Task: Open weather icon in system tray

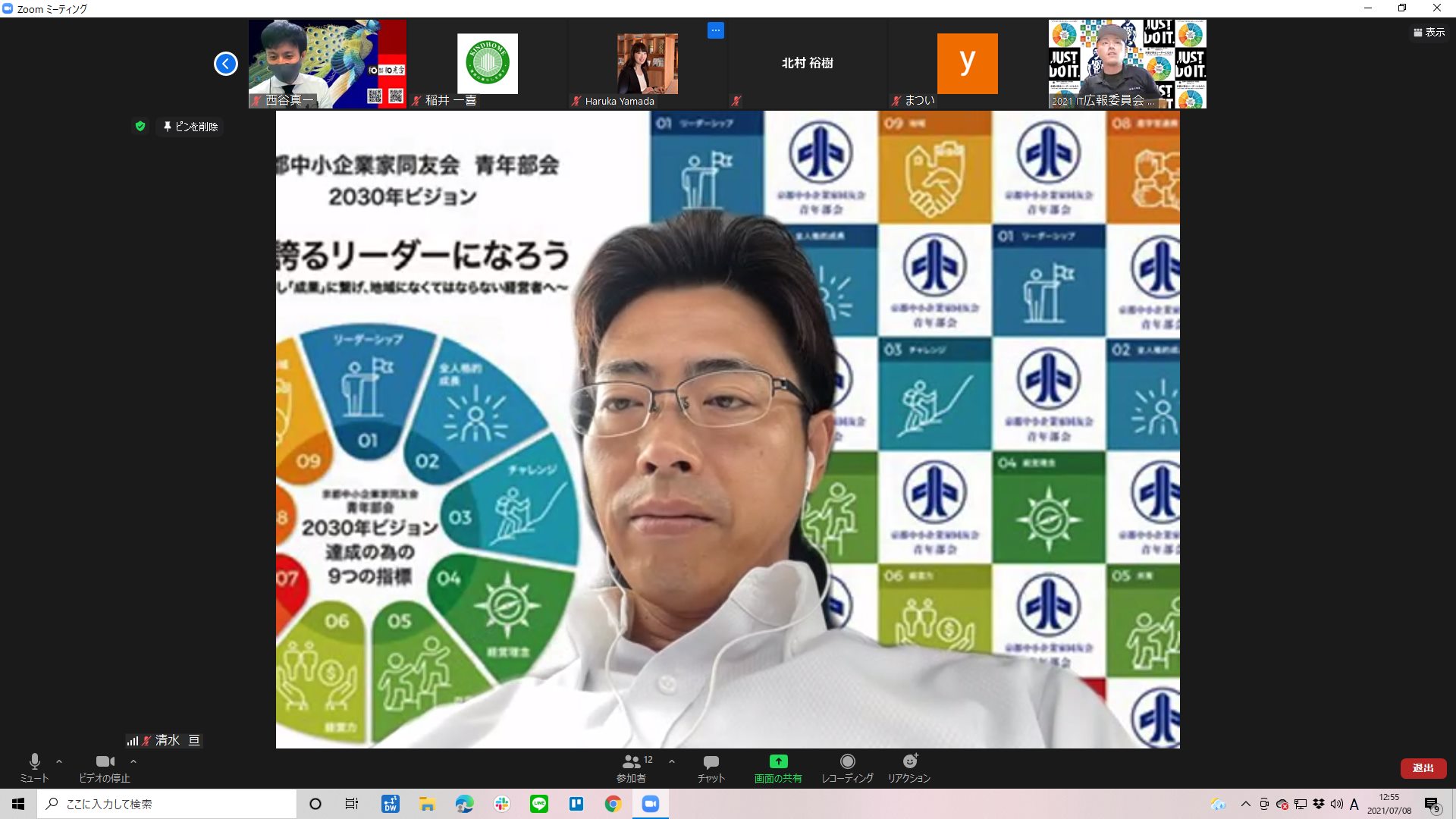Action: coord(1219,804)
